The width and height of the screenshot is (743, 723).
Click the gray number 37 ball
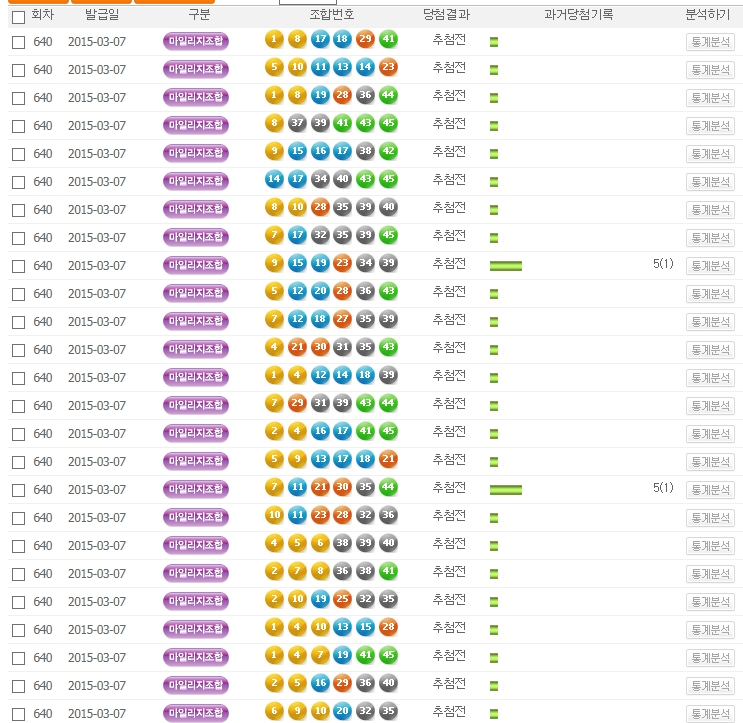[297, 123]
